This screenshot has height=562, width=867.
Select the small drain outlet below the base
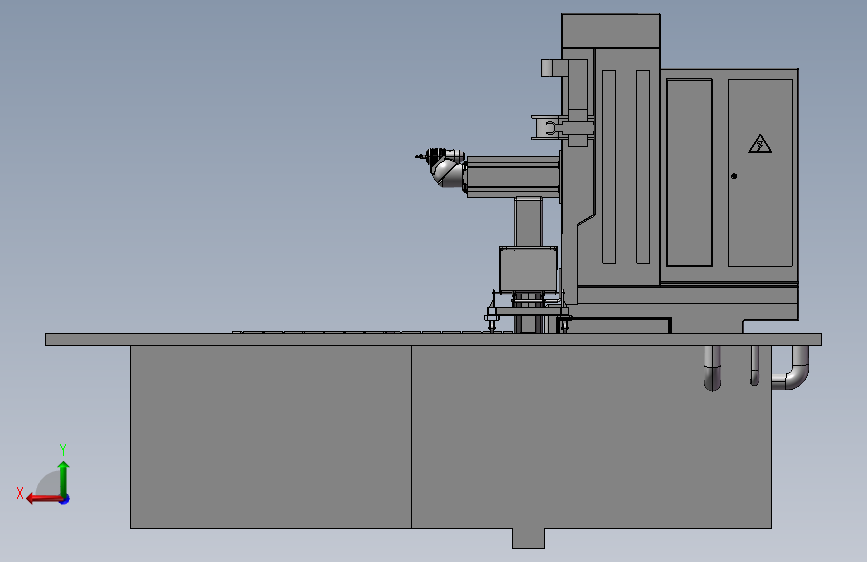(x=528, y=538)
